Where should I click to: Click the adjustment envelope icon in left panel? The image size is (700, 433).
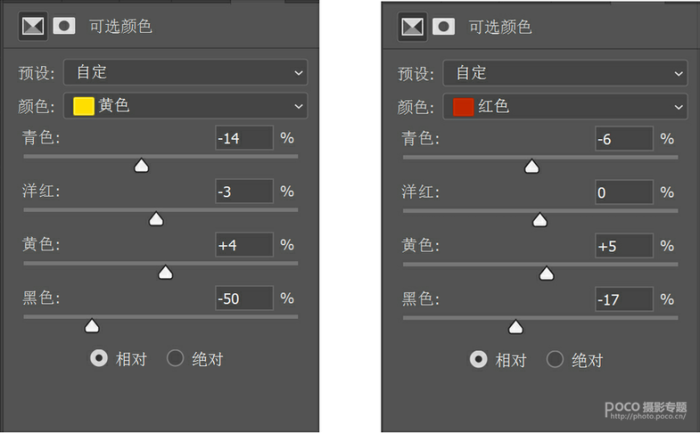33,26
